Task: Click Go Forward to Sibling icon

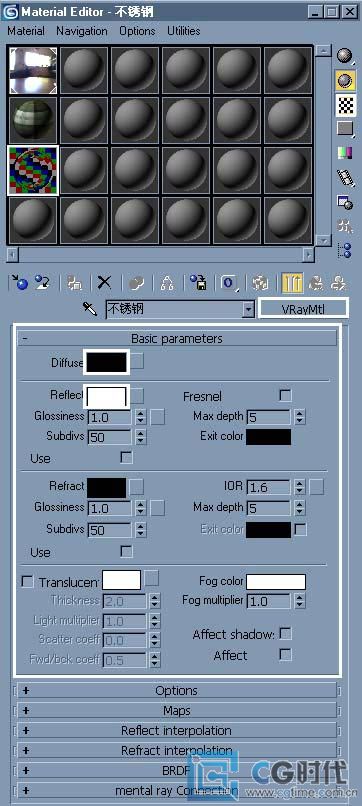Action: [338, 283]
